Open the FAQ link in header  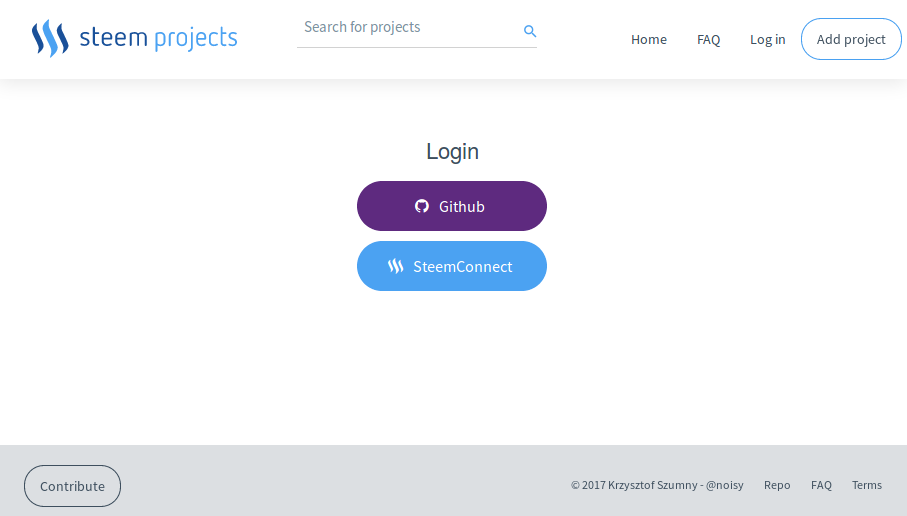[x=708, y=39]
